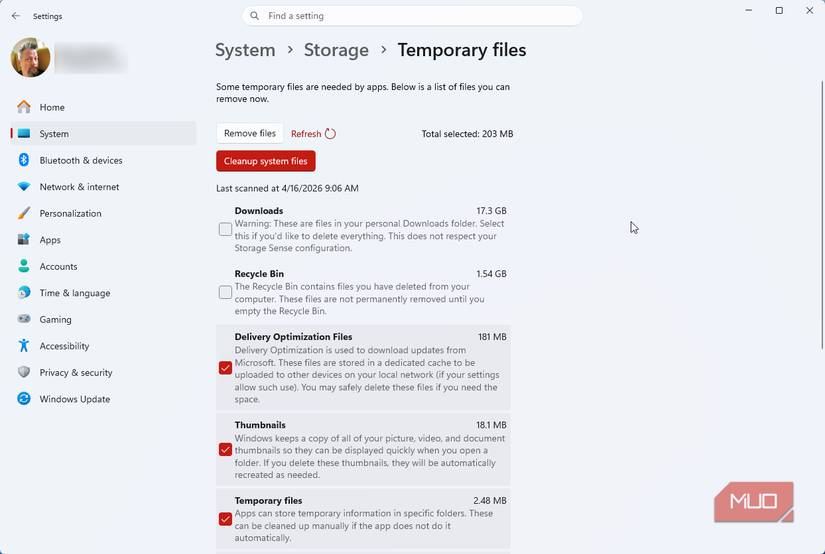The width and height of the screenshot is (825, 554).
Task: Uncheck Delivery Optimization Files checkbox
Action: (225, 368)
